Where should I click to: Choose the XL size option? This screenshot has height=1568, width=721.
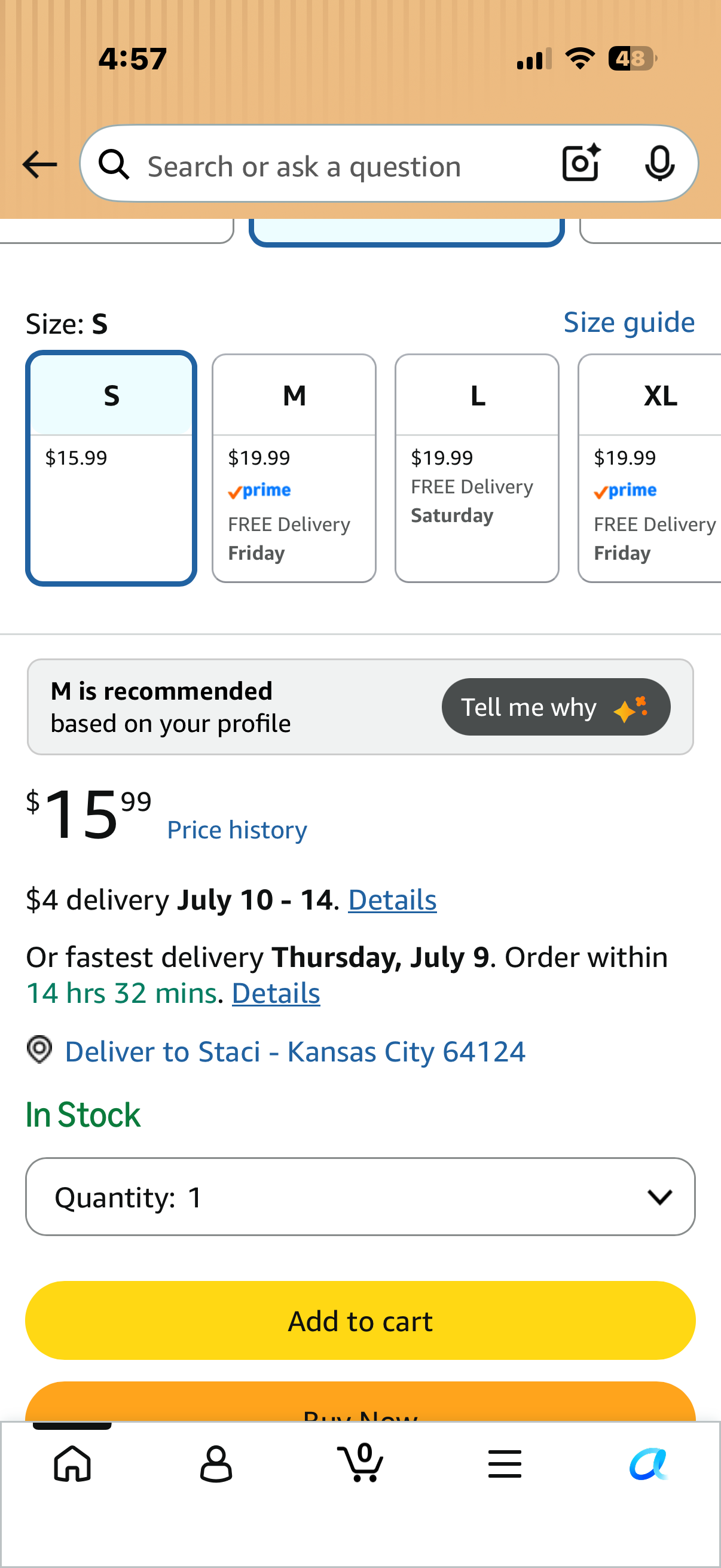point(649,468)
